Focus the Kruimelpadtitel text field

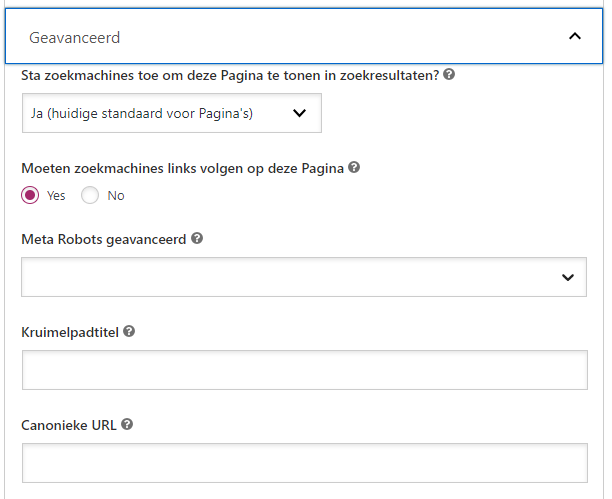tap(304, 370)
